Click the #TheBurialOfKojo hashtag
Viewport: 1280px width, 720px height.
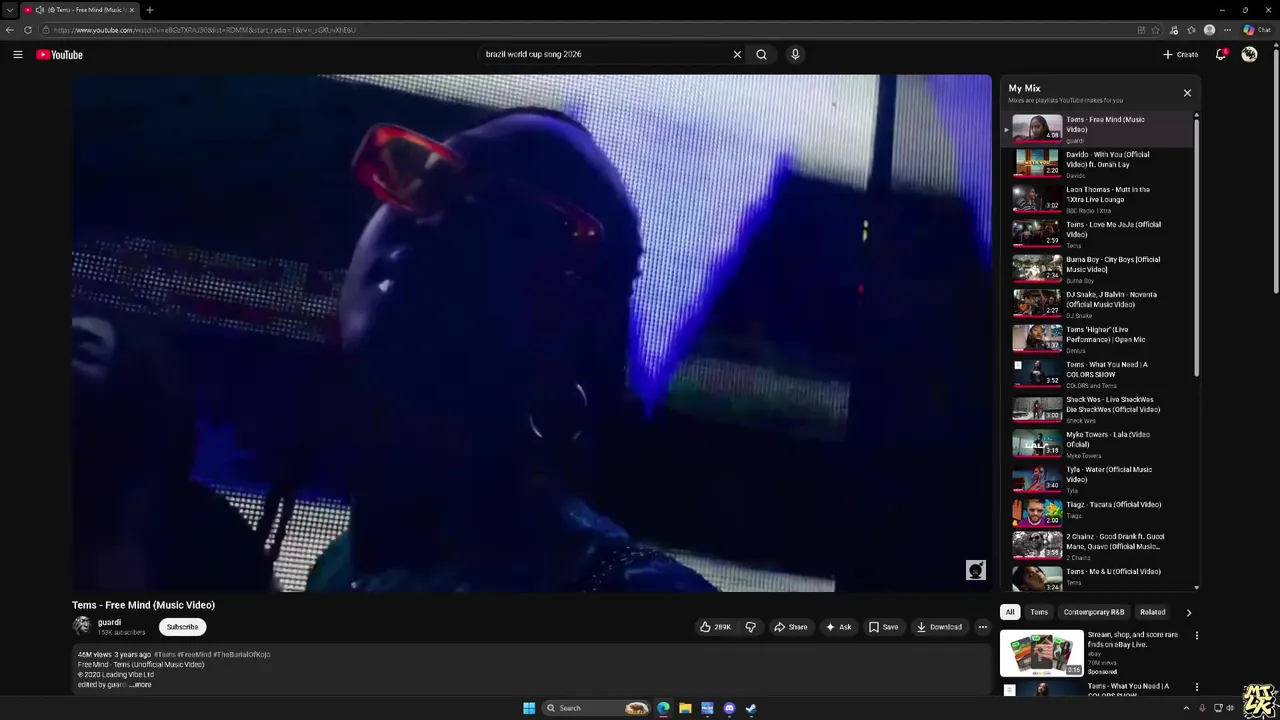click(241, 654)
